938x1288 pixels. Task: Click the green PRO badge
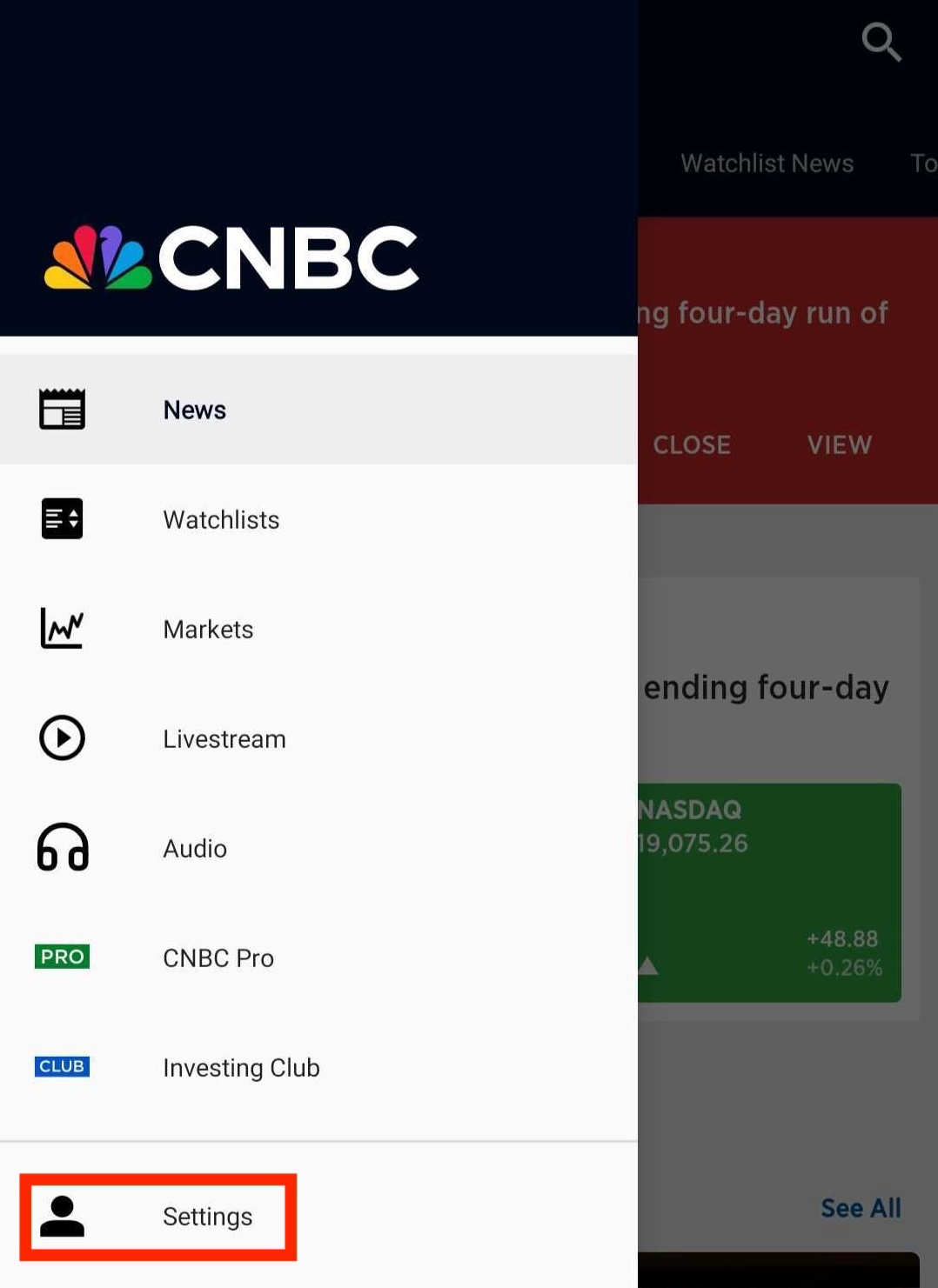click(62, 956)
